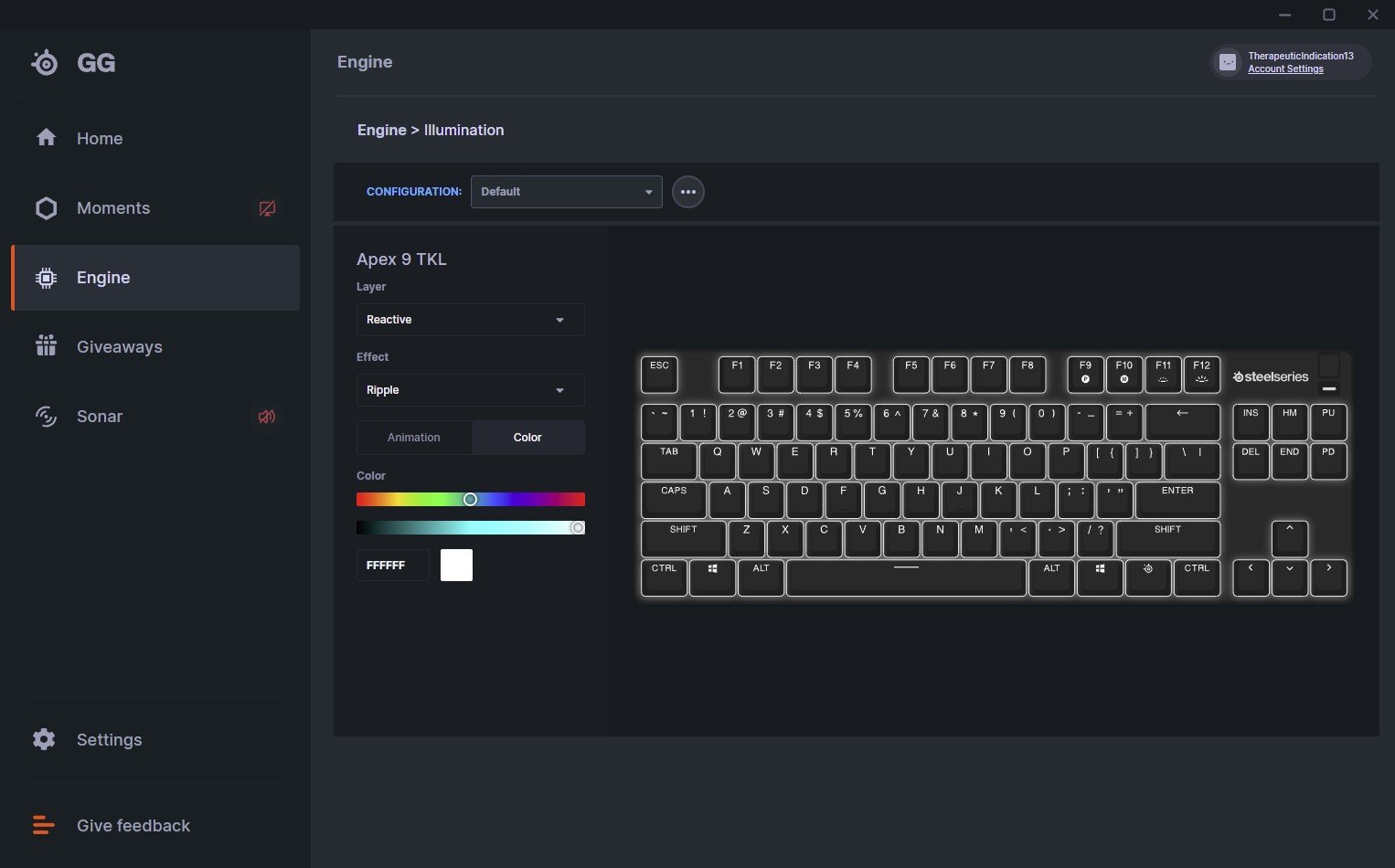Click the three-dot configuration options button
The height and width of the screenshot is (868, 1395).
click(x=687, y=192)
